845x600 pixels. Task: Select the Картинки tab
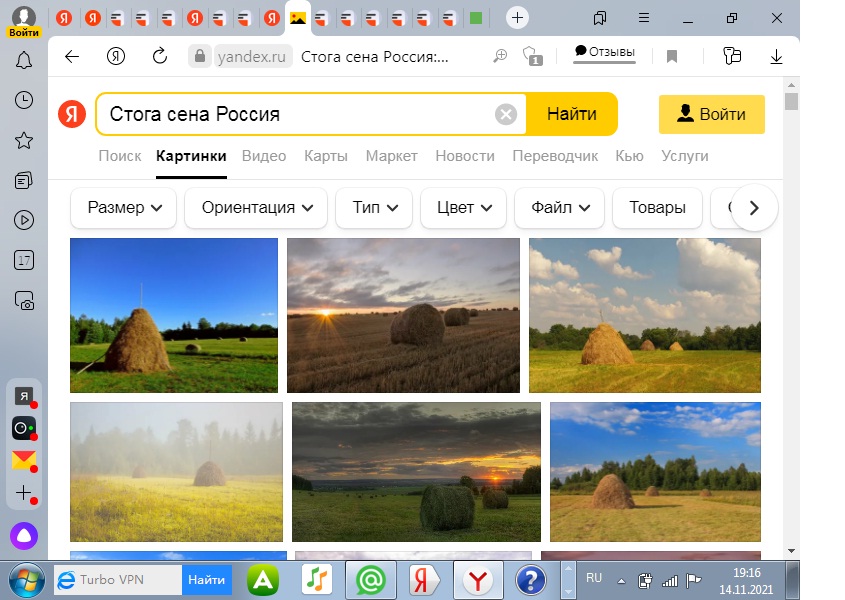click(x=191, y=156)
